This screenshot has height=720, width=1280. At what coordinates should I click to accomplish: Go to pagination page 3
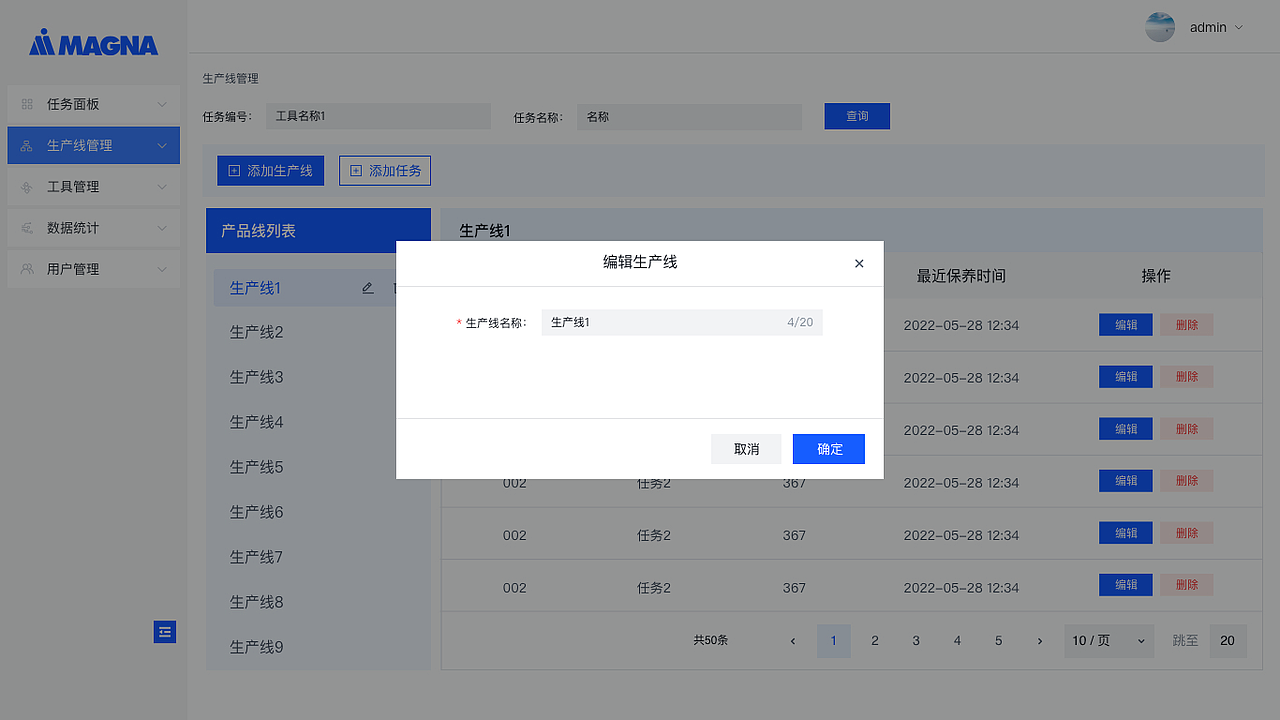[916, 640]
